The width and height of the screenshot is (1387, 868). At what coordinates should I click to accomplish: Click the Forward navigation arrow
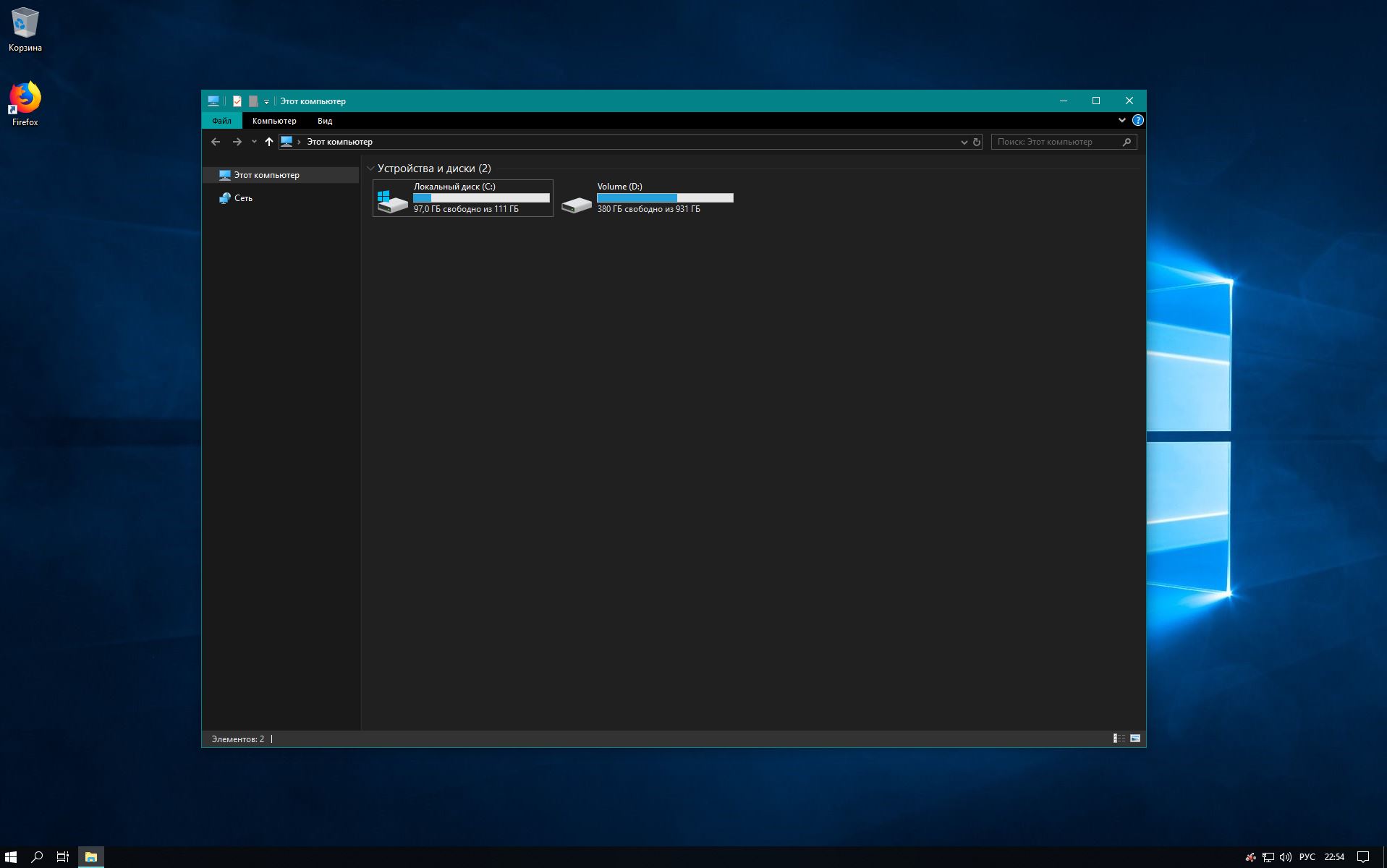coord(237,142)
